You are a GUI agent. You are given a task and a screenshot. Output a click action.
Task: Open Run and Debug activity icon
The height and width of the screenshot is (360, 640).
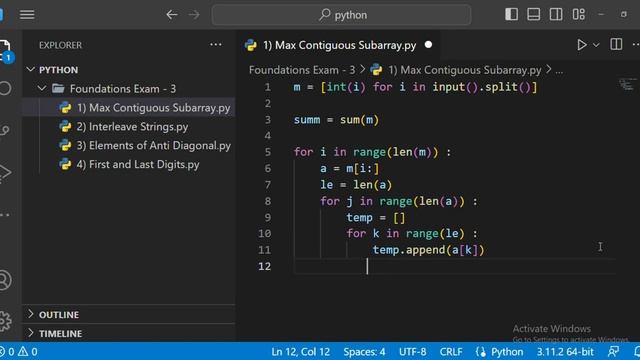click(x=5, y=172)
